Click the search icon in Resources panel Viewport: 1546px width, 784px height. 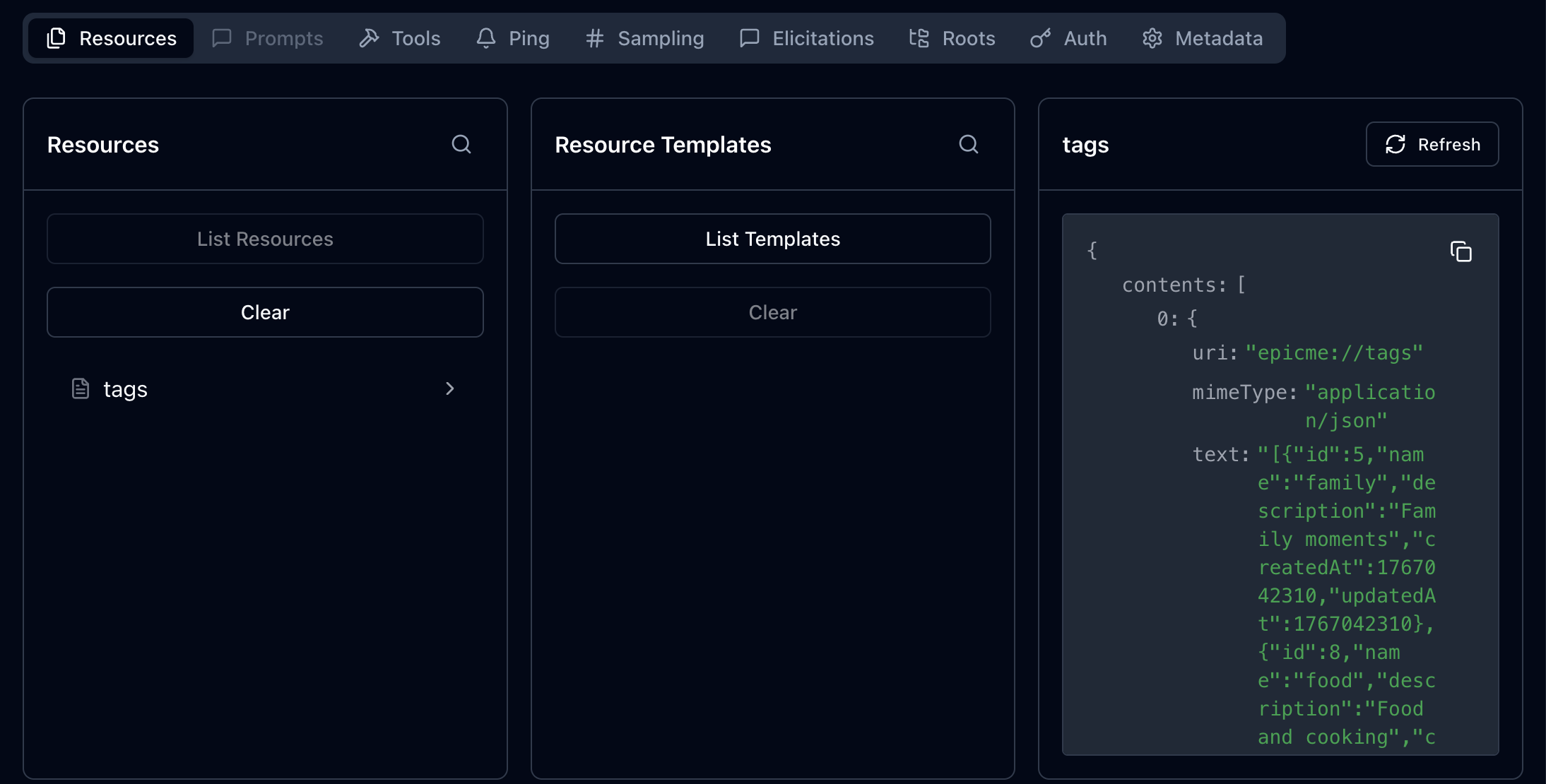pos(461,144)
